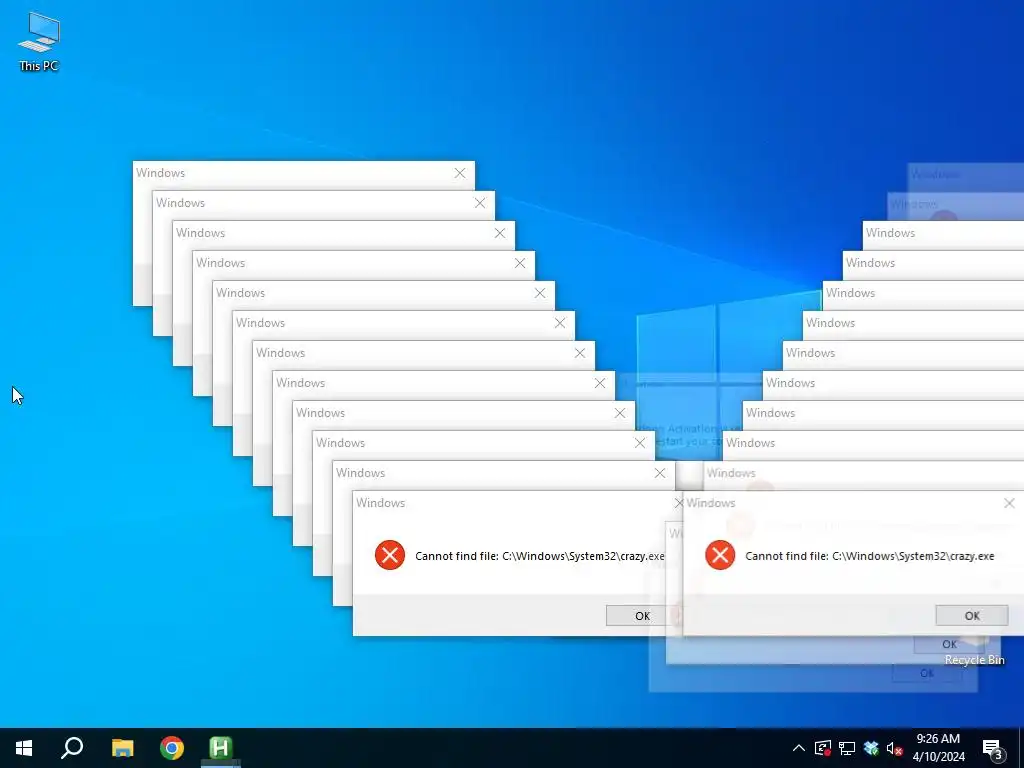Close the rearmost dialog of the left cascade
Image resolution: width=1024 pixels, height=768 pixels.
(460, 173)
